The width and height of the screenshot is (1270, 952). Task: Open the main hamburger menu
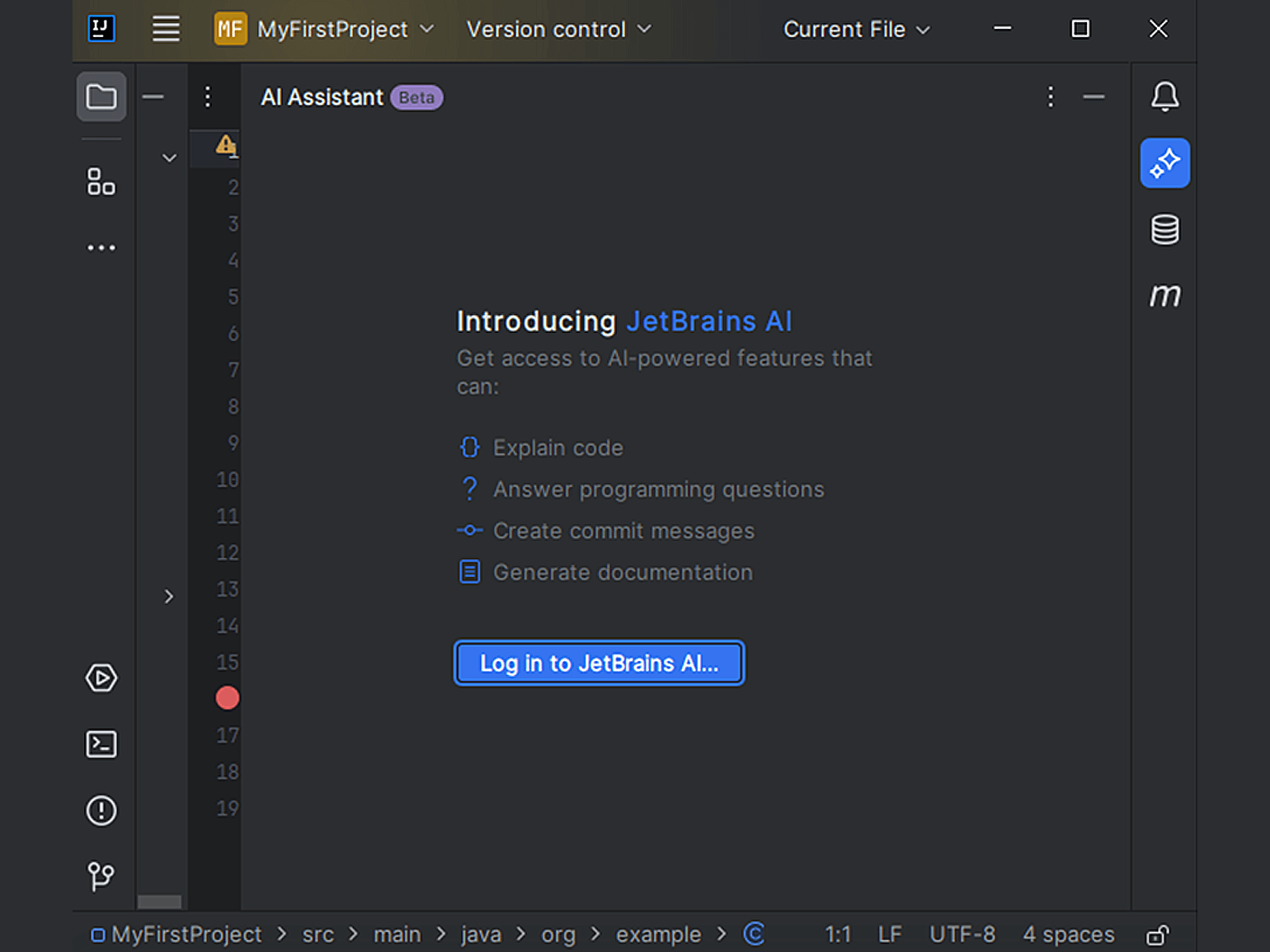166,30
